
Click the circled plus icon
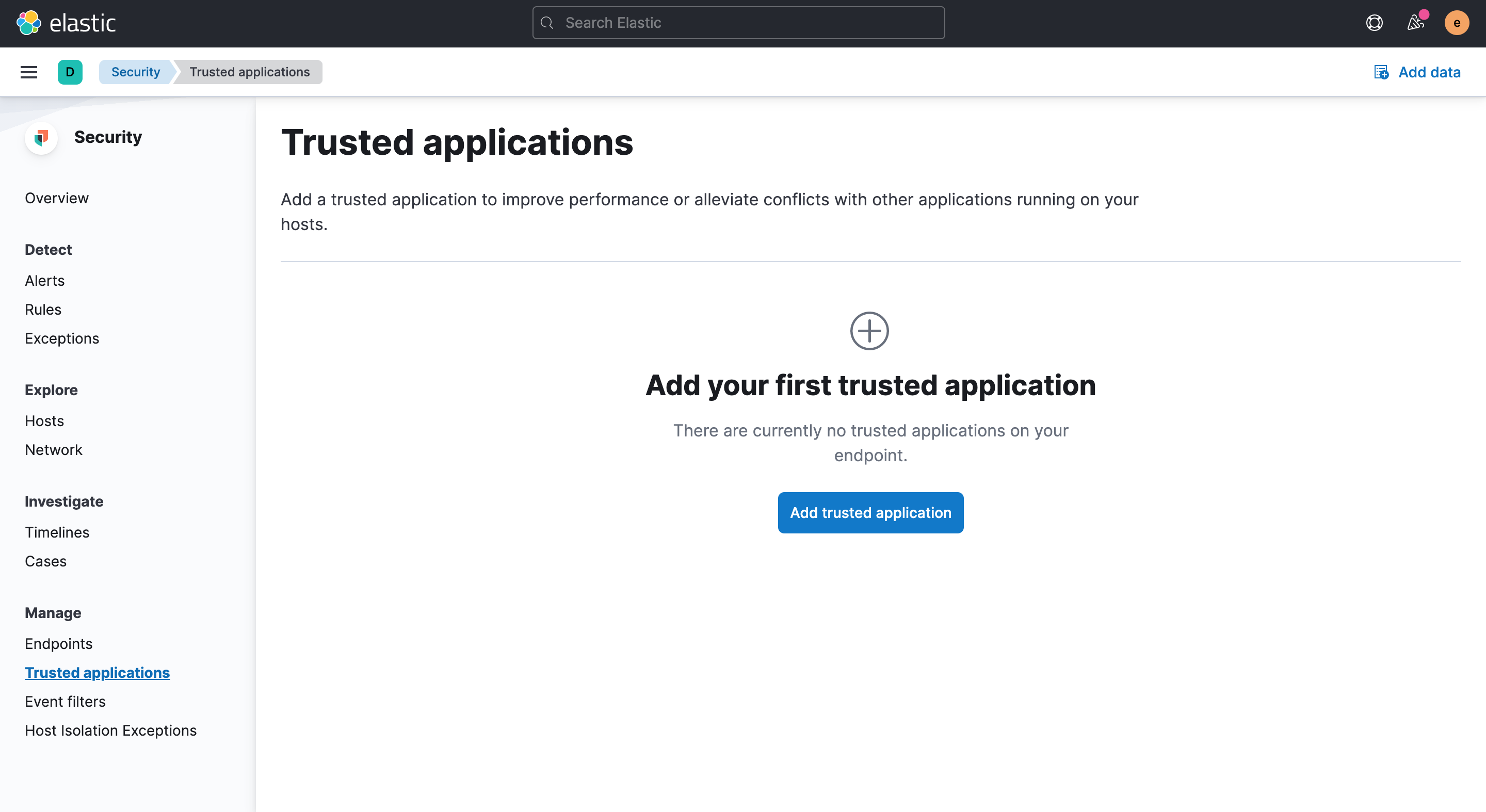869,331
